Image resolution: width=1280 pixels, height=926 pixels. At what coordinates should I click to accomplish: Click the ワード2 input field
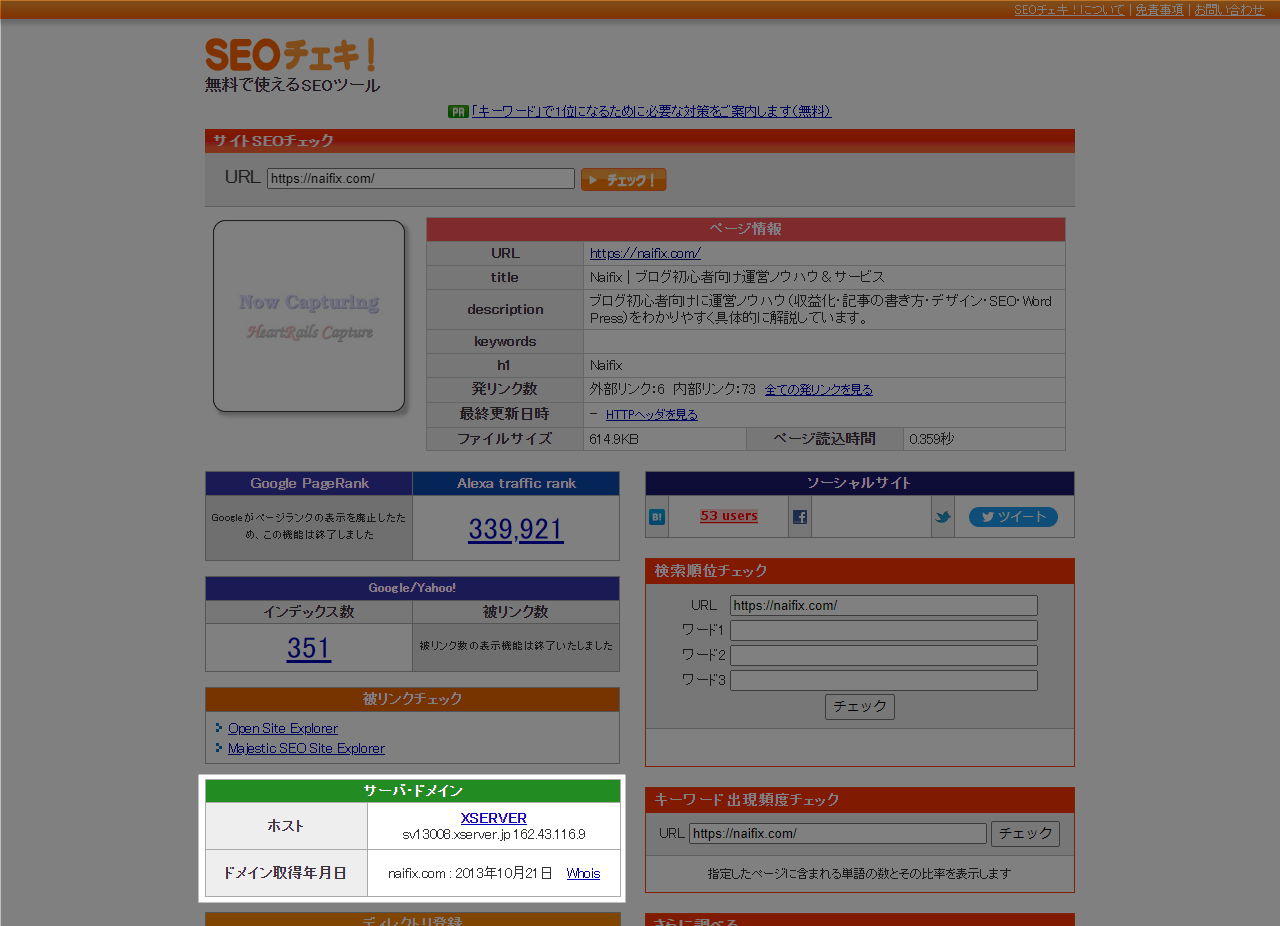pyautogui.click(x=884, y=656)
